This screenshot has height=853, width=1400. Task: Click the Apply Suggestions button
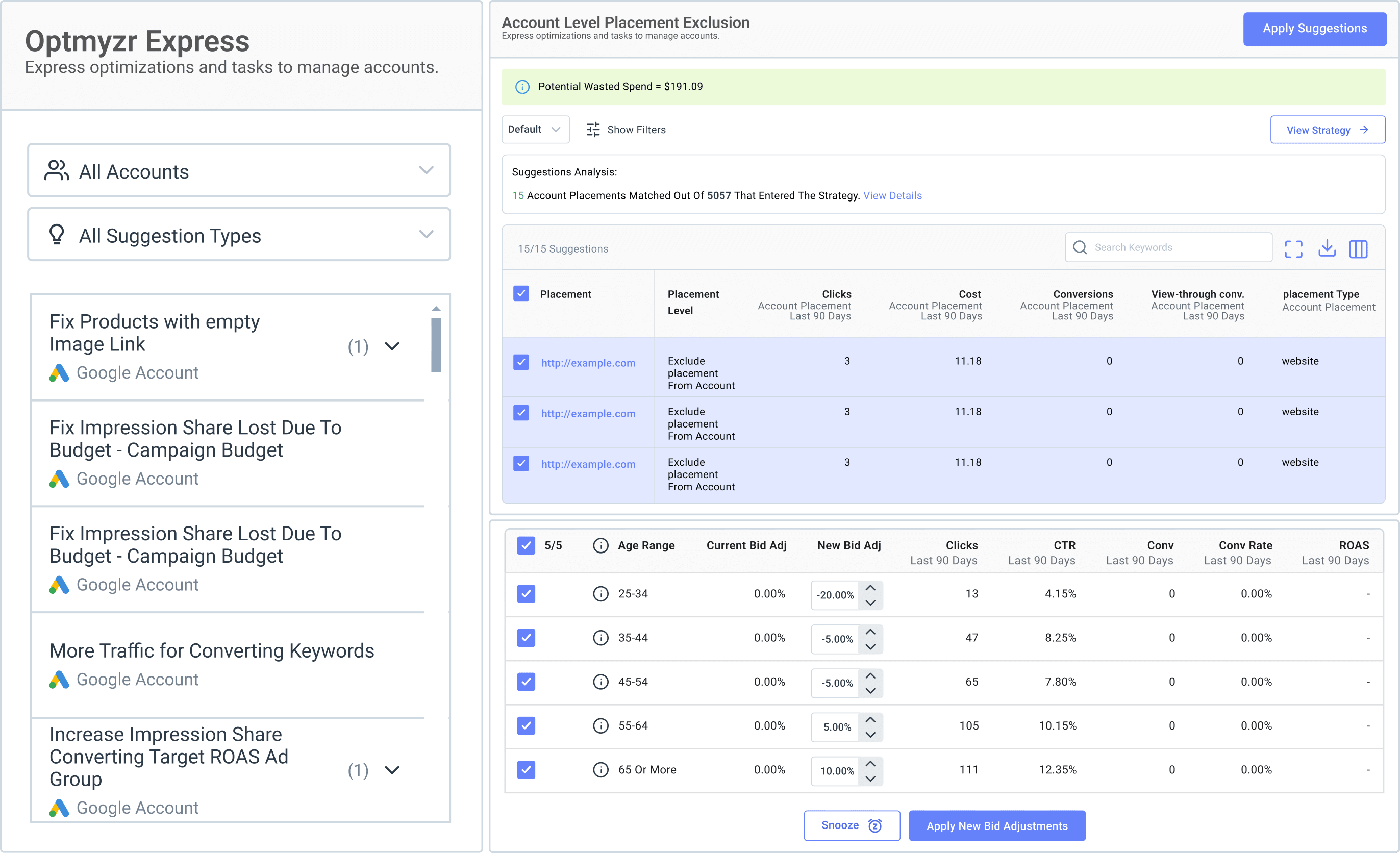1314,29
